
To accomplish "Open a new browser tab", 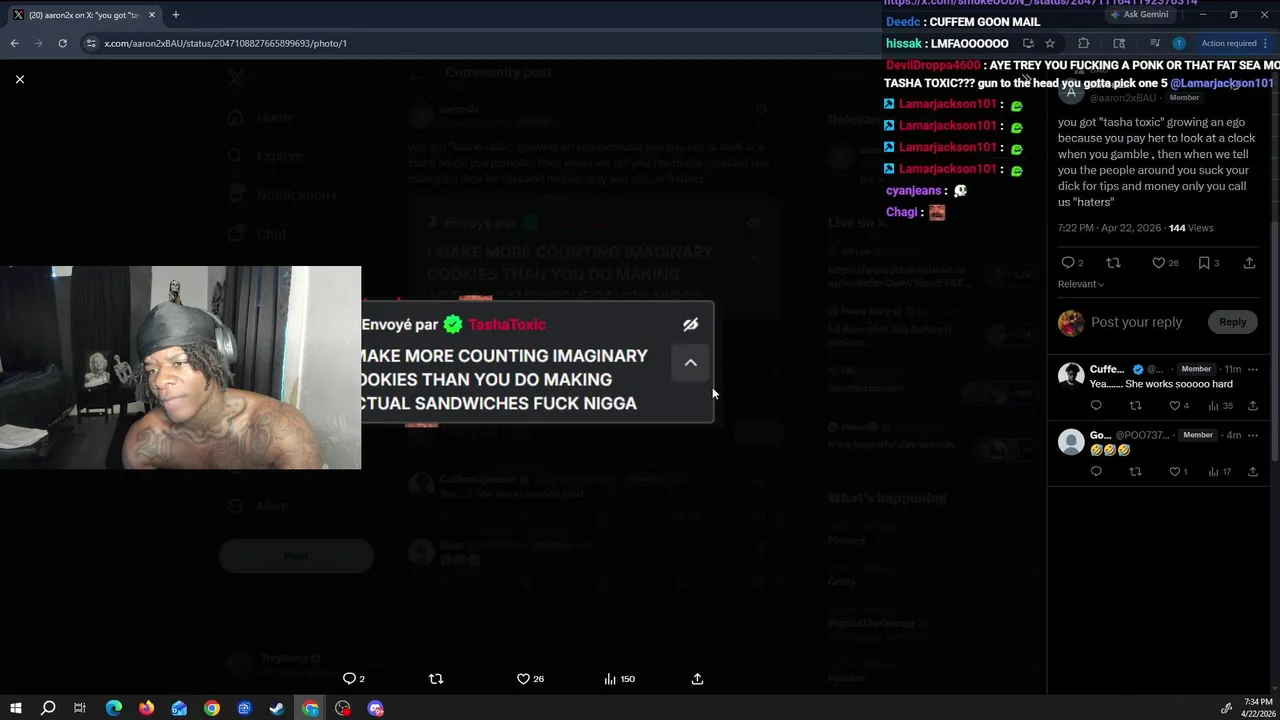I will pyautogui.click(x=175, y=15).
